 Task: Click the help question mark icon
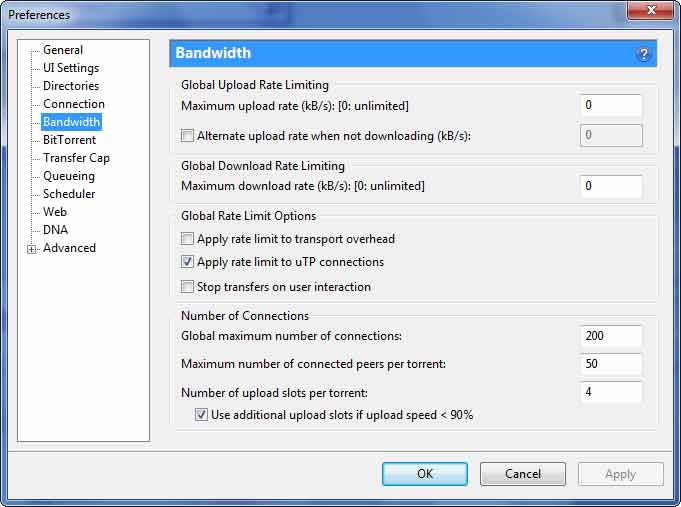[x=643, y=54]
